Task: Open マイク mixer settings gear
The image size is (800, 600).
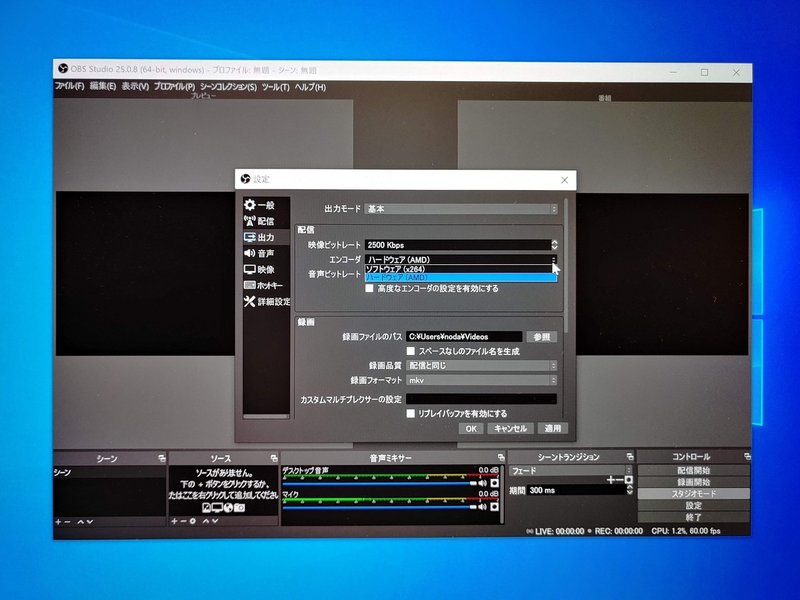Action: click(x=494, y=507)
